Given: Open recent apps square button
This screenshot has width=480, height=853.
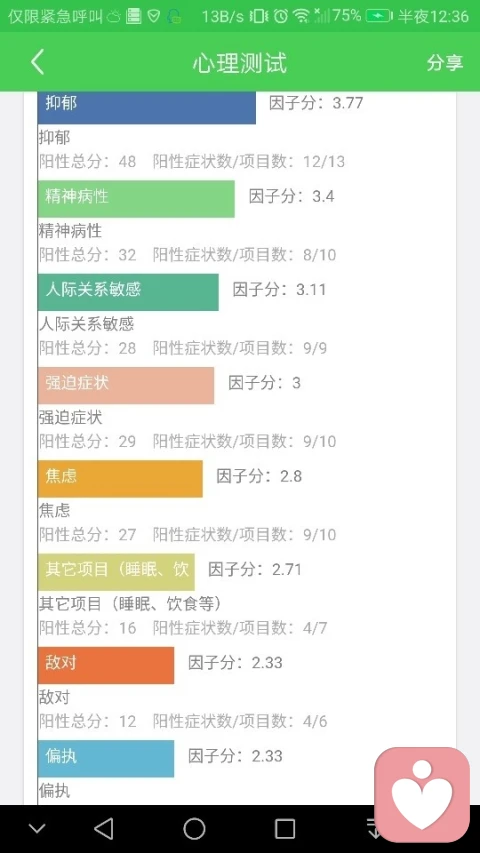Looking at the screenshot, I should [x=285, y=829].
